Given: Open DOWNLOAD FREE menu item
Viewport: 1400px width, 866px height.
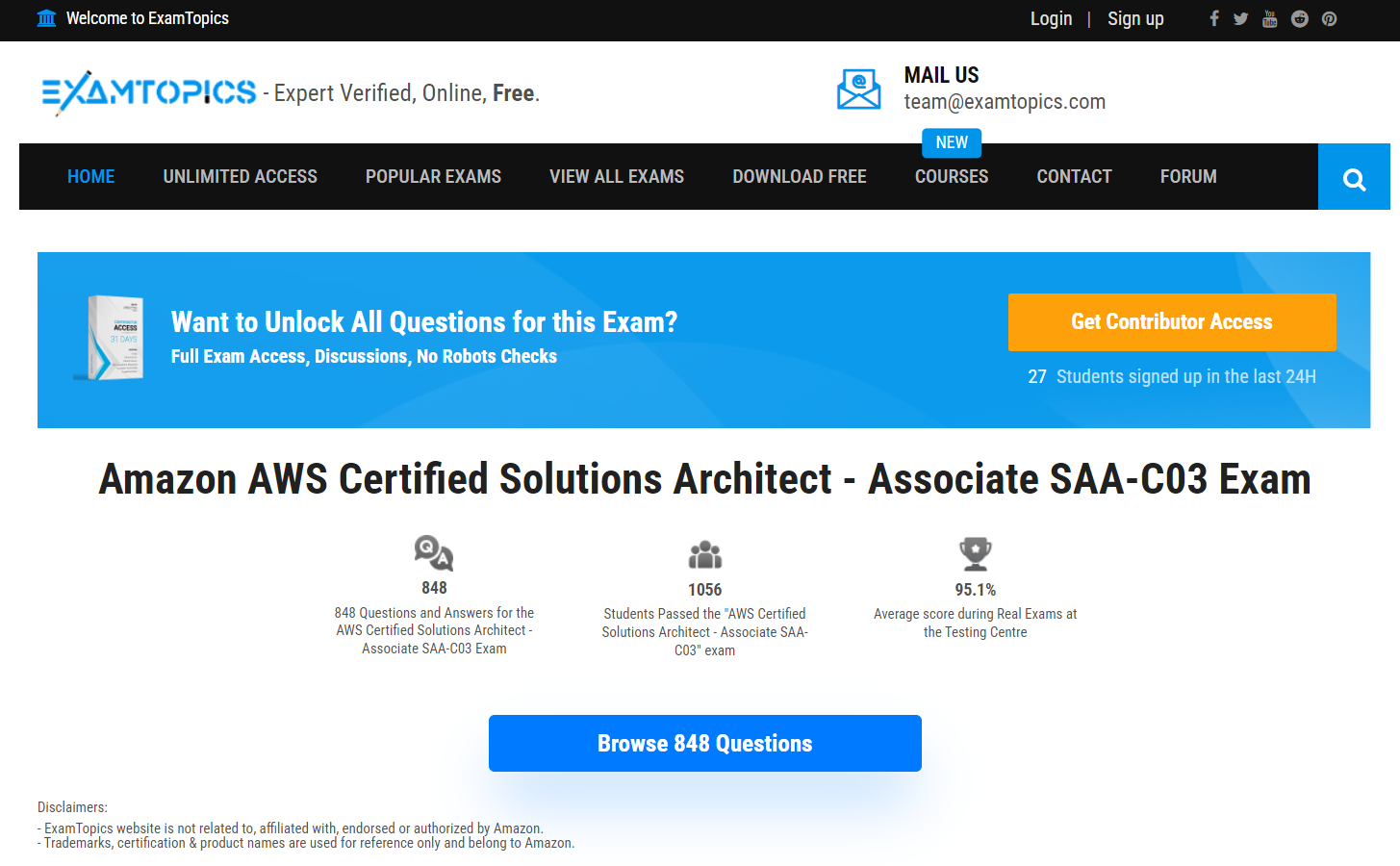Looking at the screenshot, I should [800, 177].
